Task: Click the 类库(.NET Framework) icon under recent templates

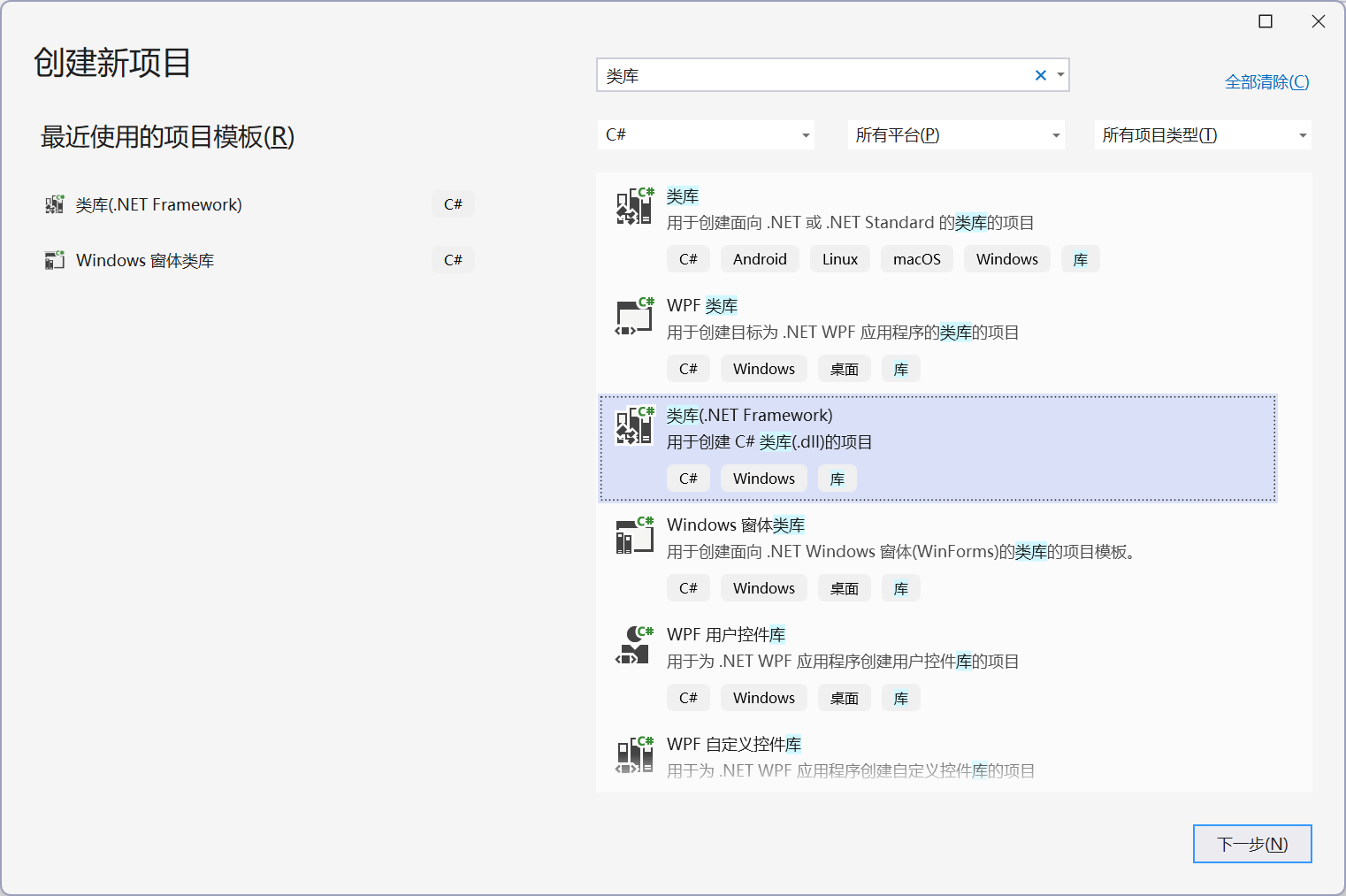Action: point(54,203)
